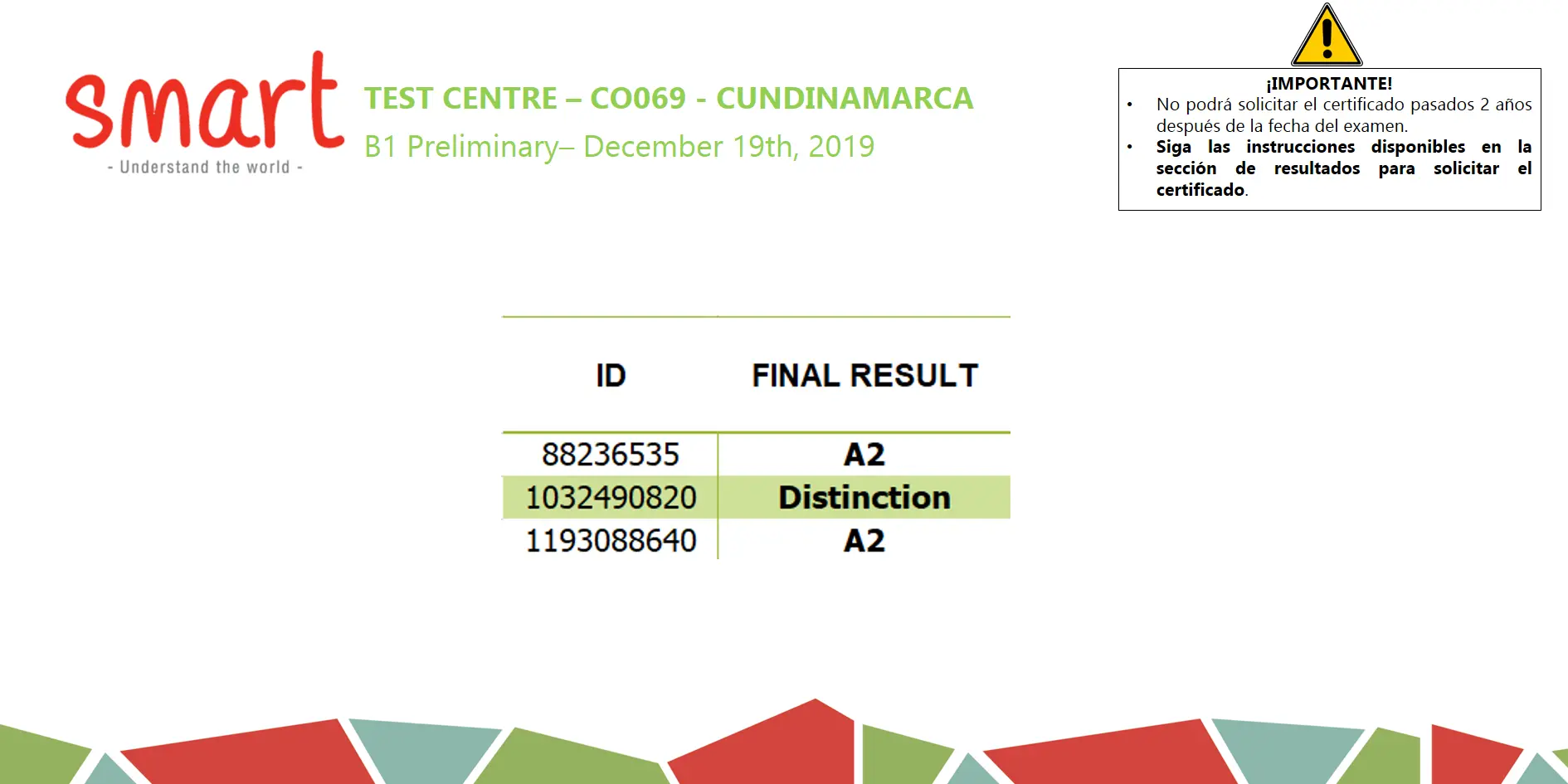Click the 'FINAL RESULT' column header

tap(864, 376)
